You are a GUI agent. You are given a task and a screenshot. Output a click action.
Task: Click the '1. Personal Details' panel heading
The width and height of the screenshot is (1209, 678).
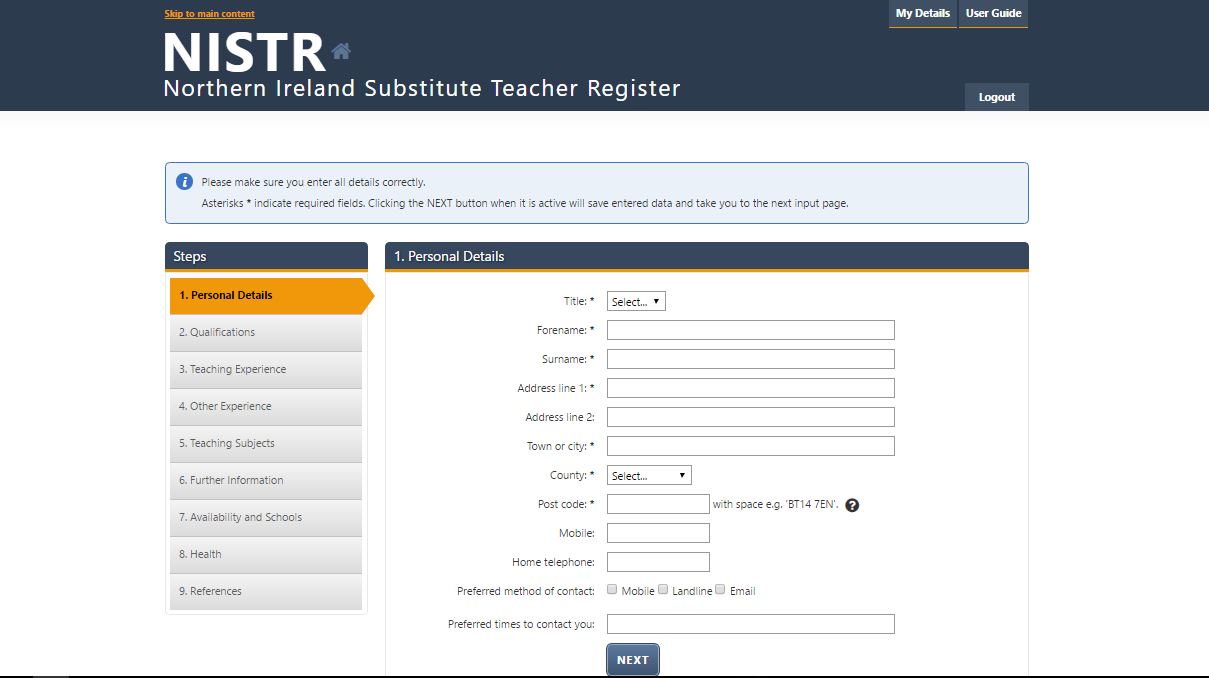[x=449, y=256]
